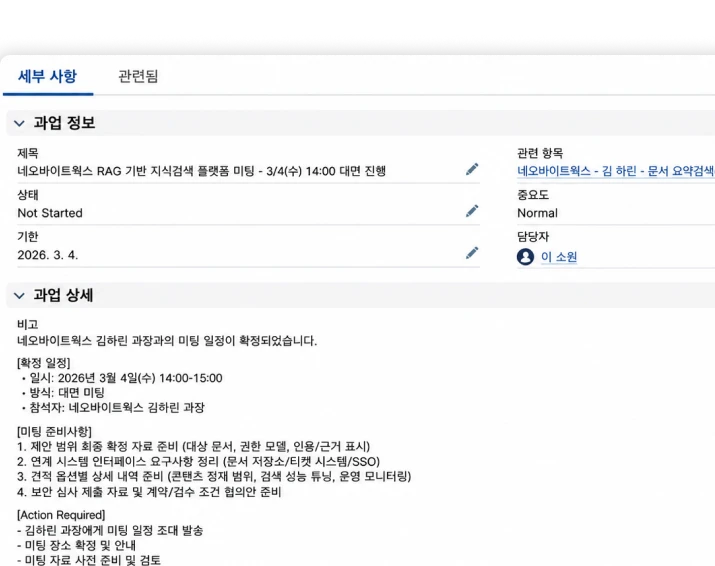Switch to the 세부 사항 tab
715x566 pixels.
click(47, 76)
